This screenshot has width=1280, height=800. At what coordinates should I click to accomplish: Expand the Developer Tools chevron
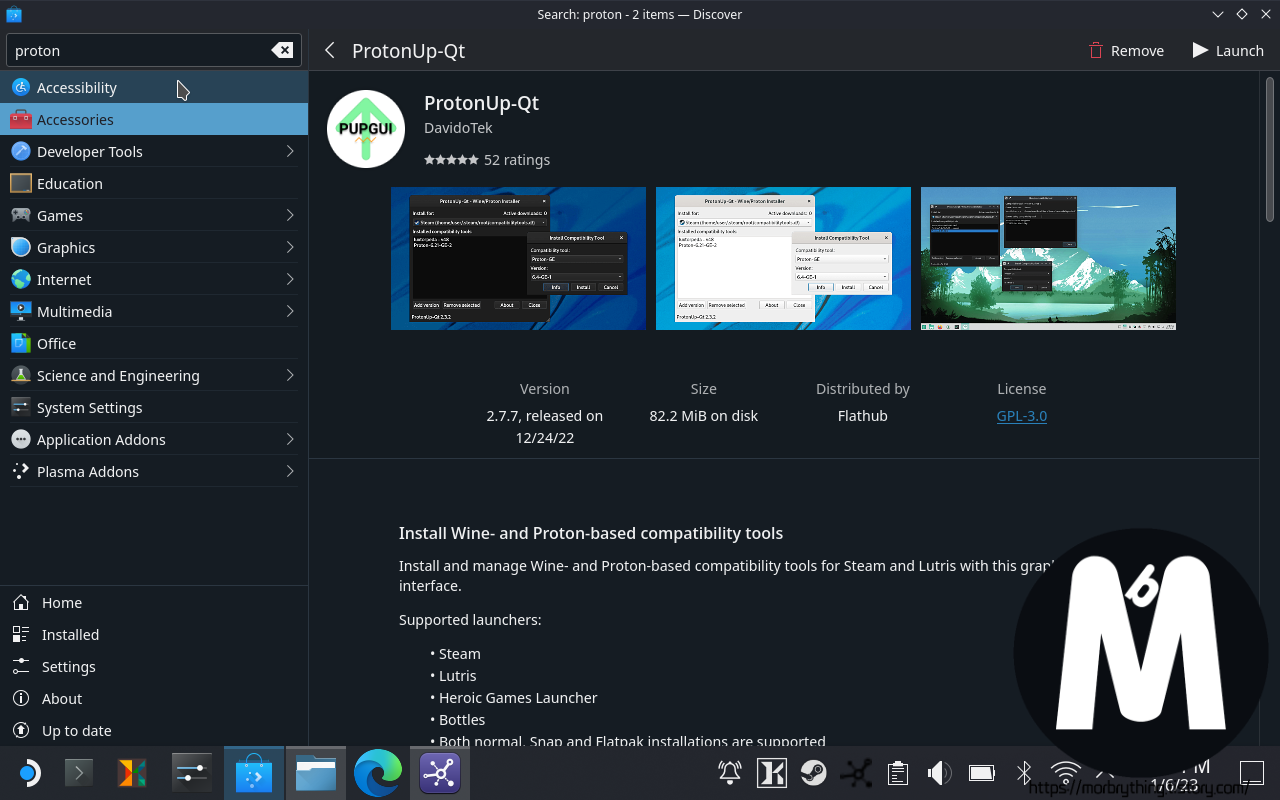tap(290, 151)
